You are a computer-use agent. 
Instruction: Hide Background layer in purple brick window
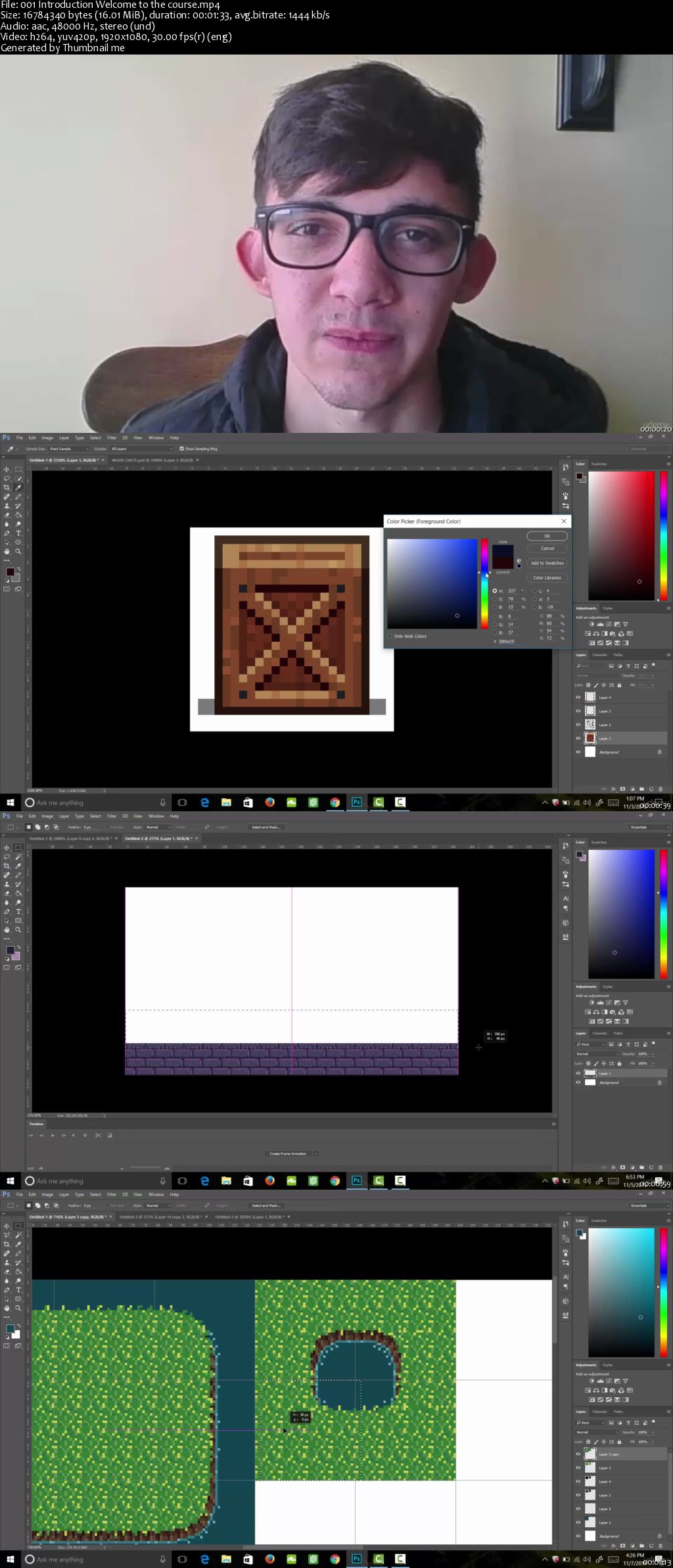tap(578, 1083)
